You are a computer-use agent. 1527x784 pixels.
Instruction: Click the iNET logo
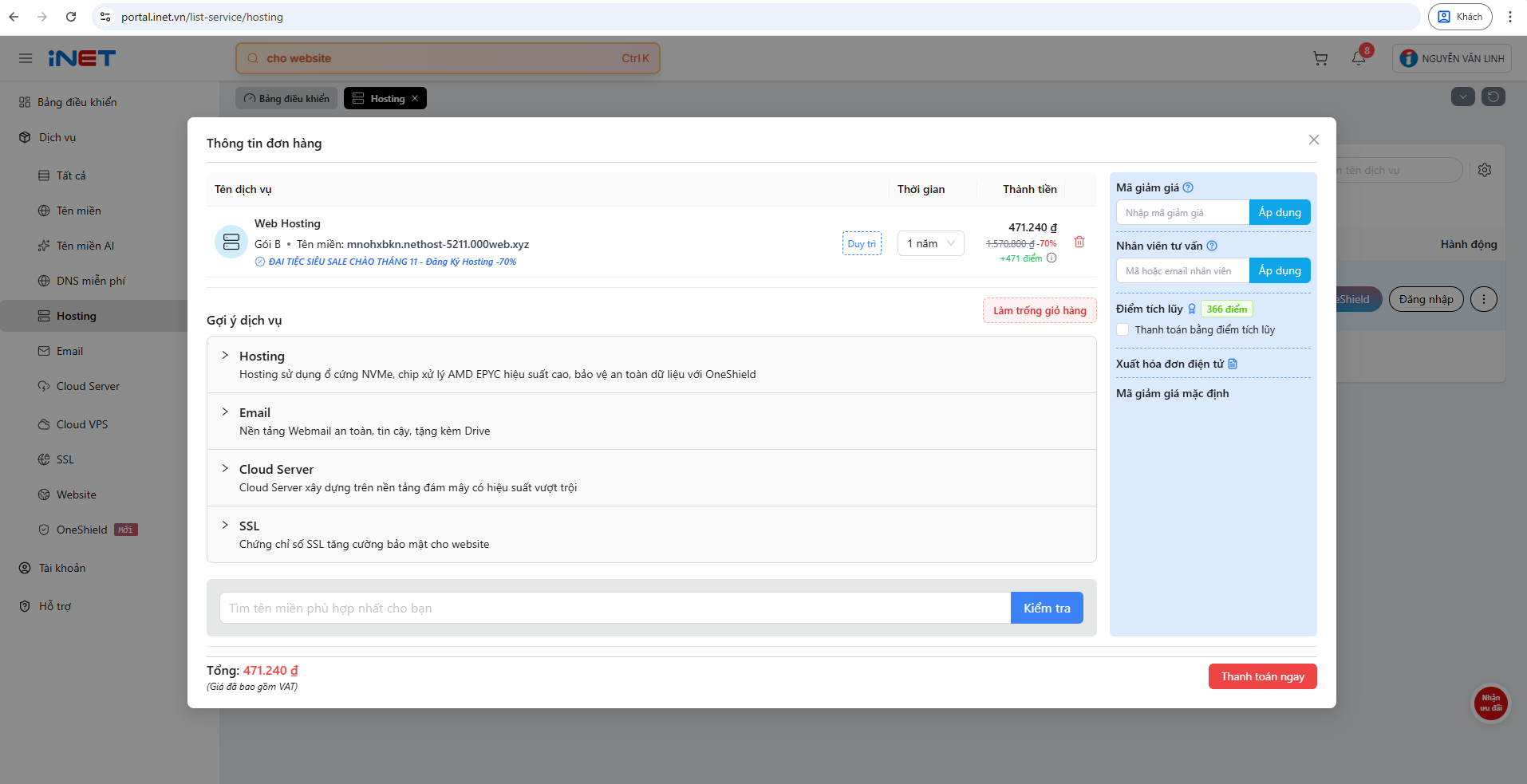(x=81, y=58)
